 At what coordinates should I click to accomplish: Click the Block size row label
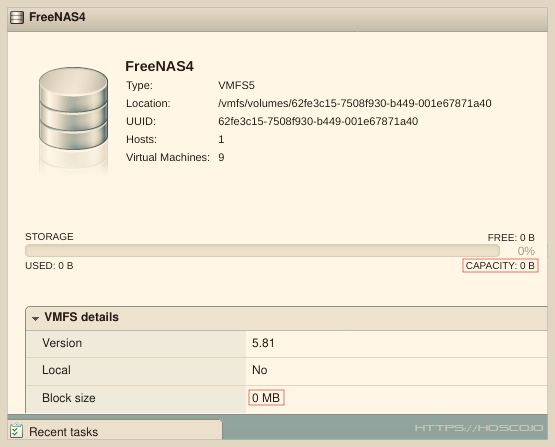[x=69, y=398]
